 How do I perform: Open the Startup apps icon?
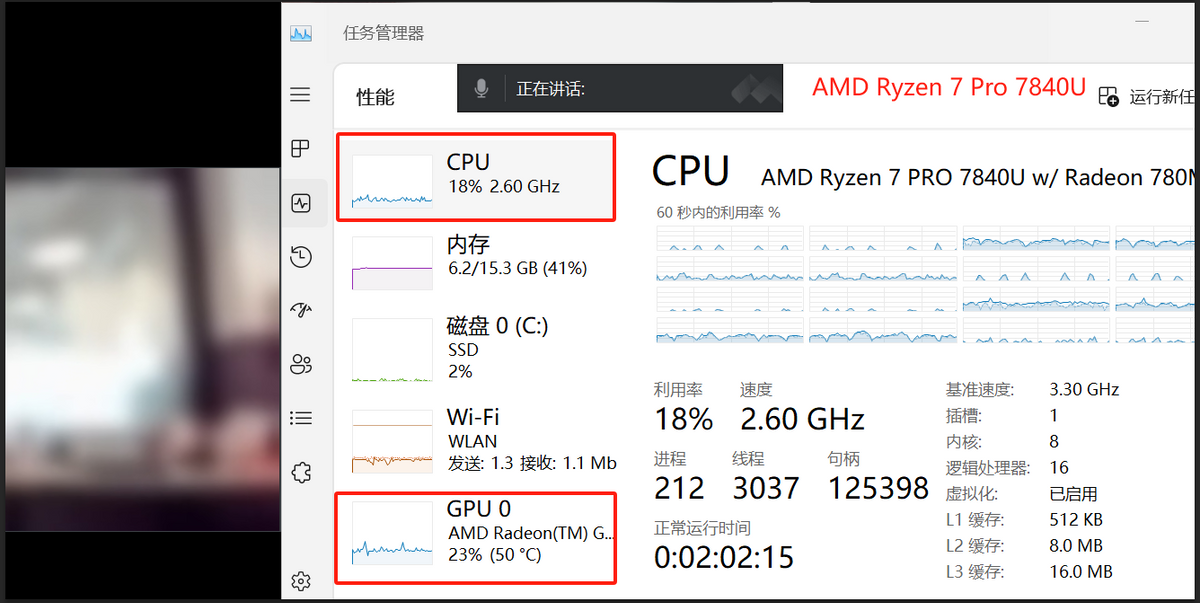pyautogui.click(x=301, y=310)
